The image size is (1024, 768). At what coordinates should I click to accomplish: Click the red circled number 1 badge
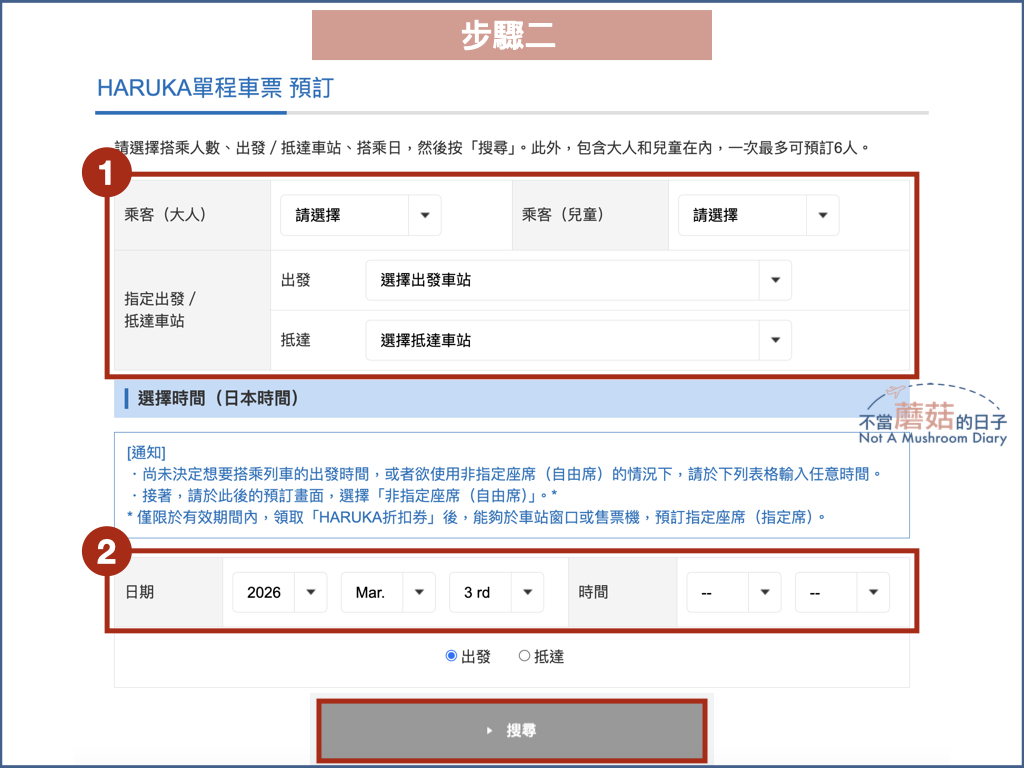[107, 172]
